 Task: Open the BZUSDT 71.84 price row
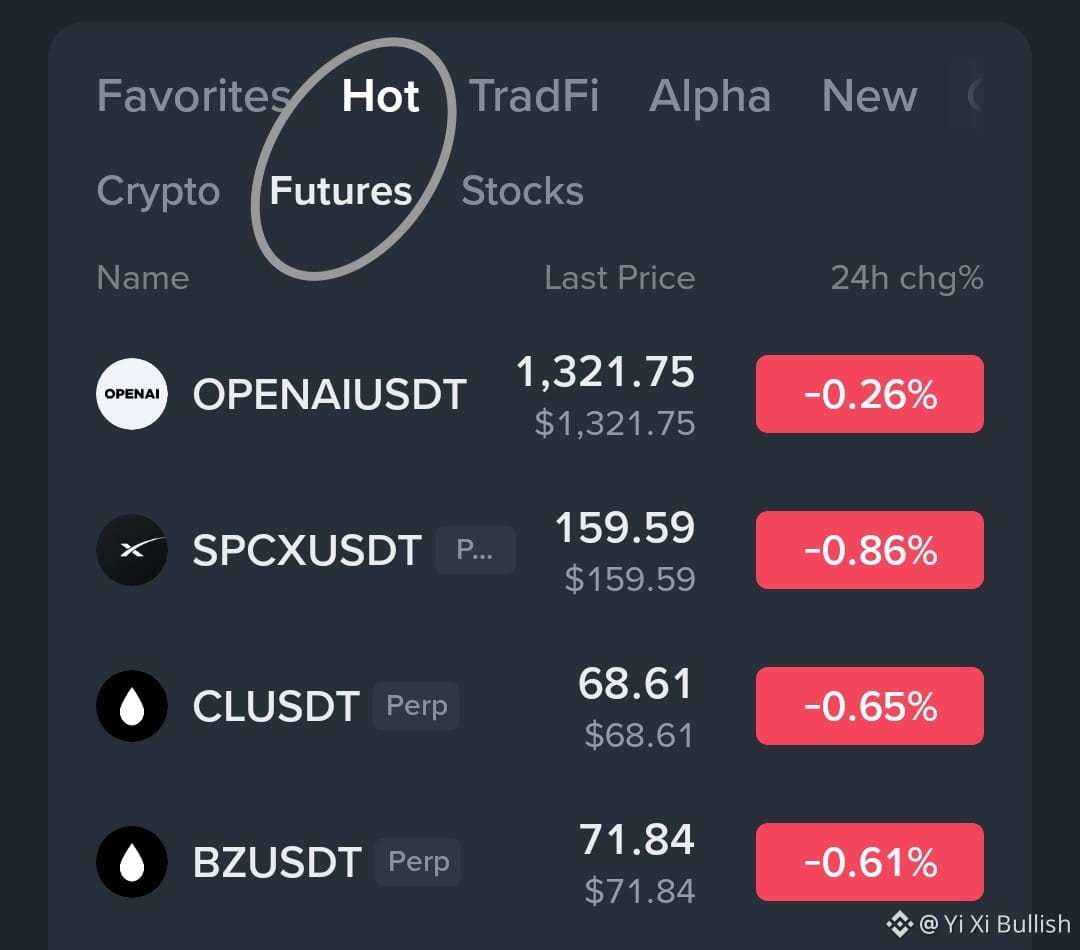[x=540, y=862]
